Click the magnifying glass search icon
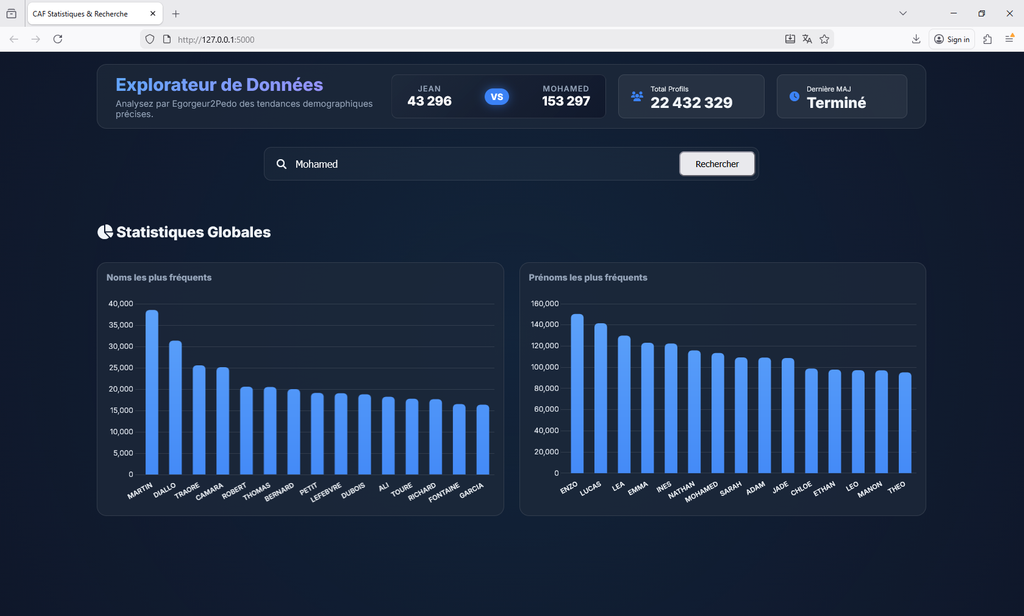1024x616 pixels. pyautogui.click(x=281, y=164)
